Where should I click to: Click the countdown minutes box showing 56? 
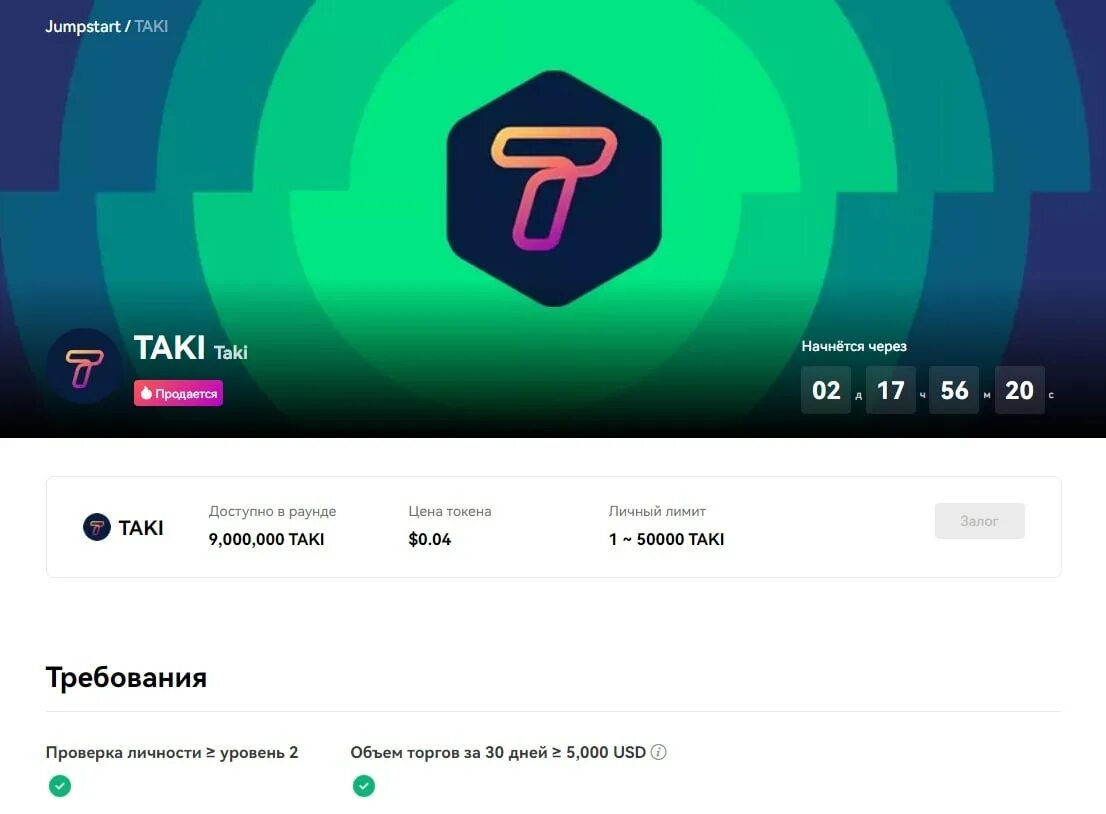pyautogui.click(x=954, y=390)
